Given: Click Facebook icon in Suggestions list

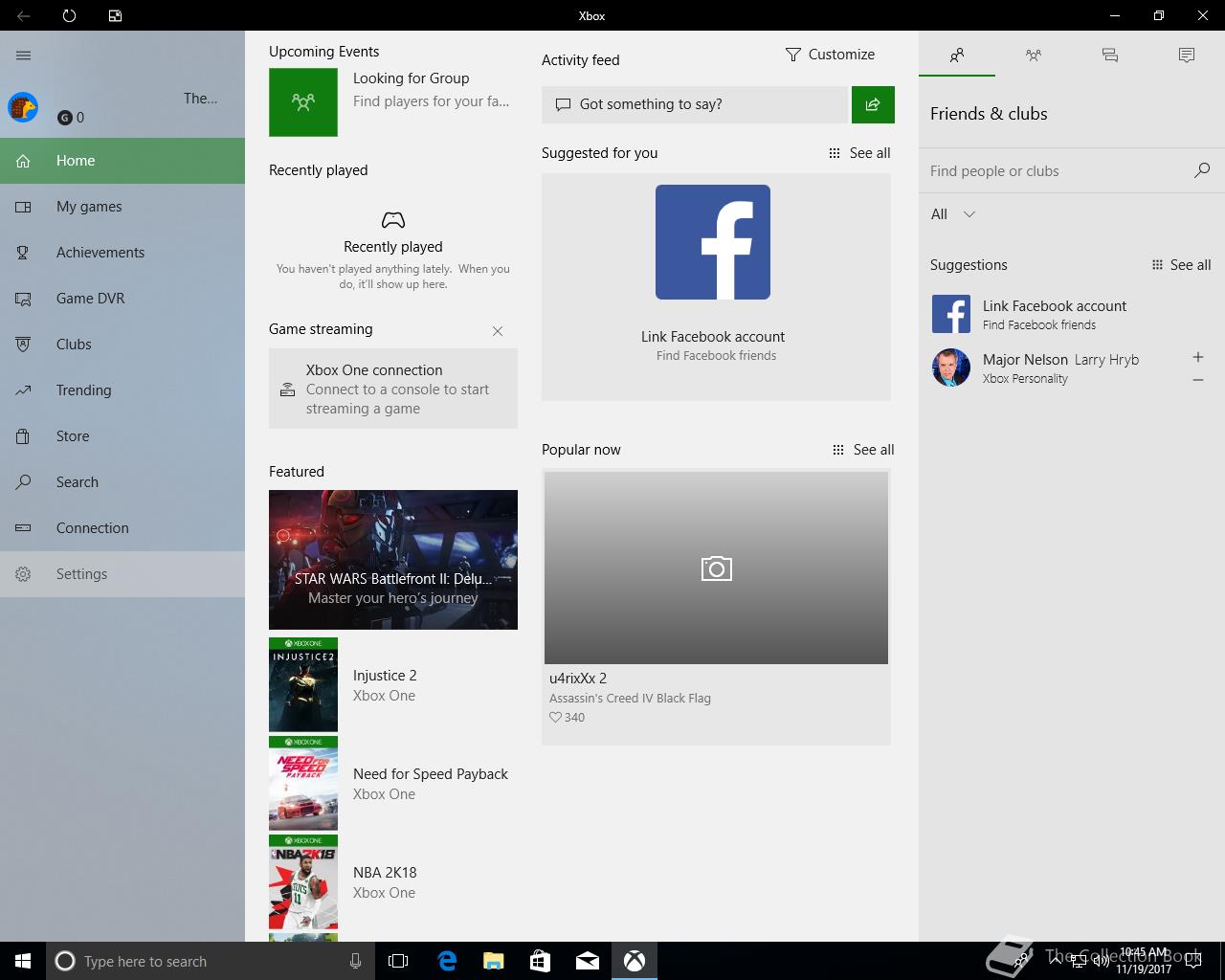Looking at the screenshot, I should (x=951, y=314).
